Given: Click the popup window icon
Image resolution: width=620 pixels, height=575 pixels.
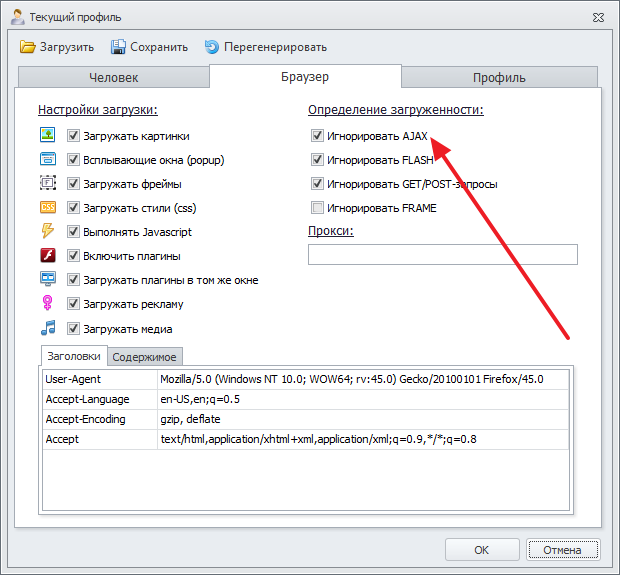Looking at the screenshot, I should [48, 159].
